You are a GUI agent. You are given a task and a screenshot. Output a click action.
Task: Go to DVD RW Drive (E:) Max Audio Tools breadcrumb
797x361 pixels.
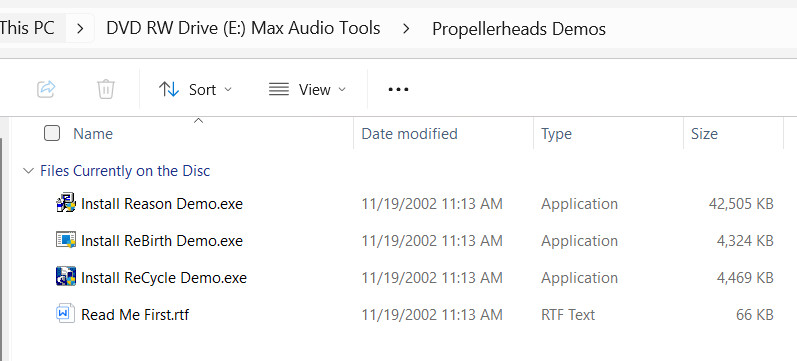coord(243,27)
